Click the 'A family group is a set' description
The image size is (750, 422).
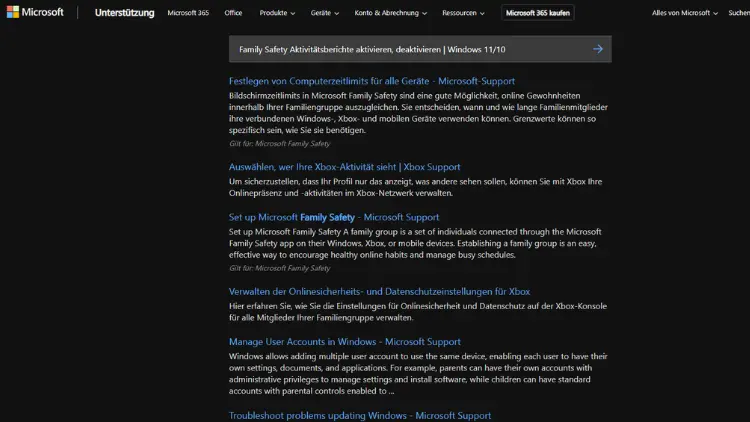[415, 243]
